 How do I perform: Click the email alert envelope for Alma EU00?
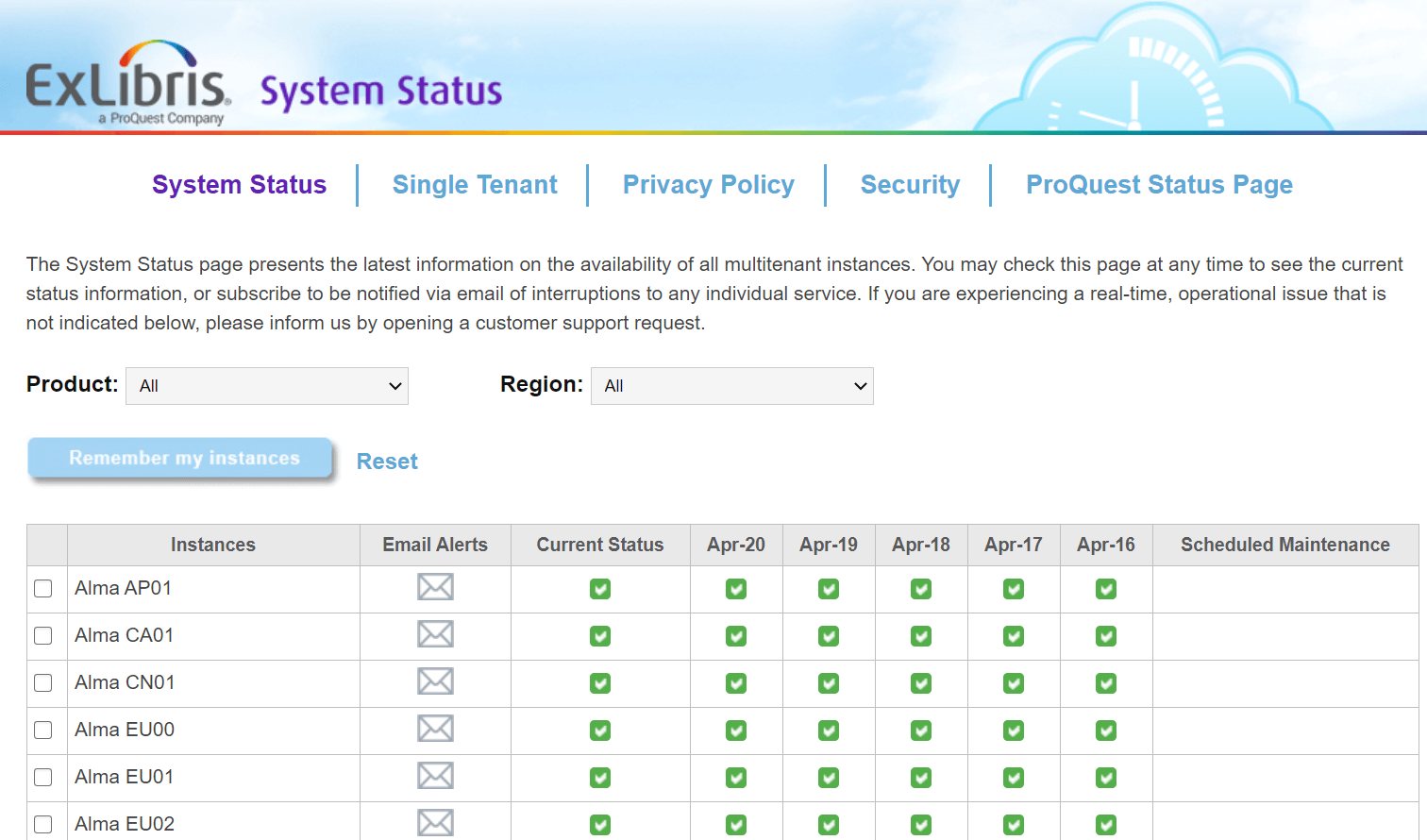pyautogui.click(x=435, y=729)
